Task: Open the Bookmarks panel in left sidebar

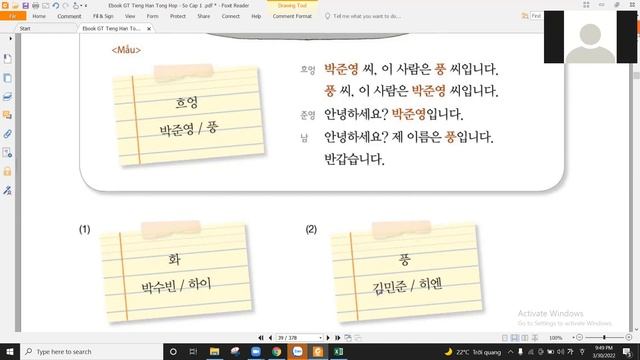Action: coord(7,59)
